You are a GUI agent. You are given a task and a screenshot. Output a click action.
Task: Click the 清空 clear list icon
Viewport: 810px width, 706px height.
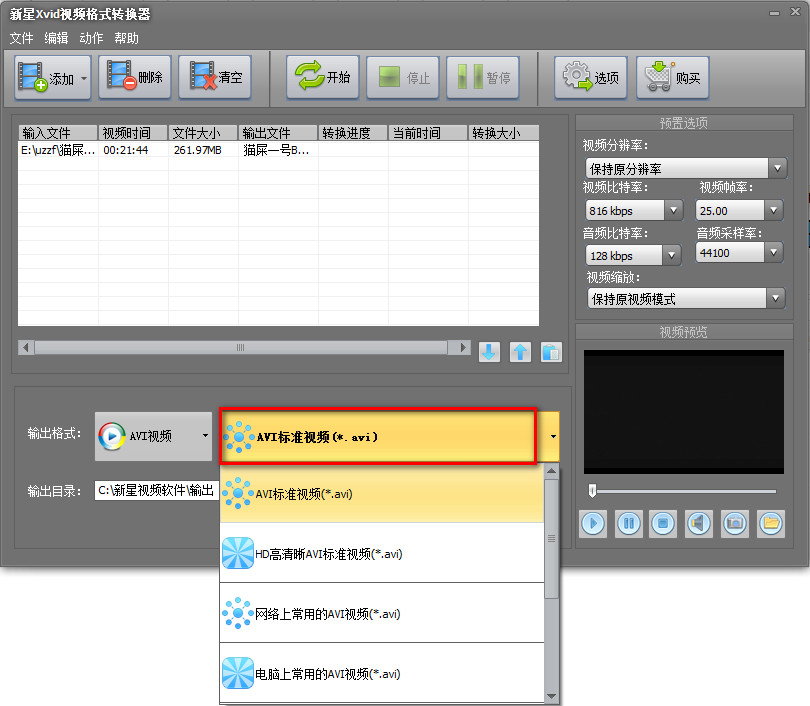202,75
